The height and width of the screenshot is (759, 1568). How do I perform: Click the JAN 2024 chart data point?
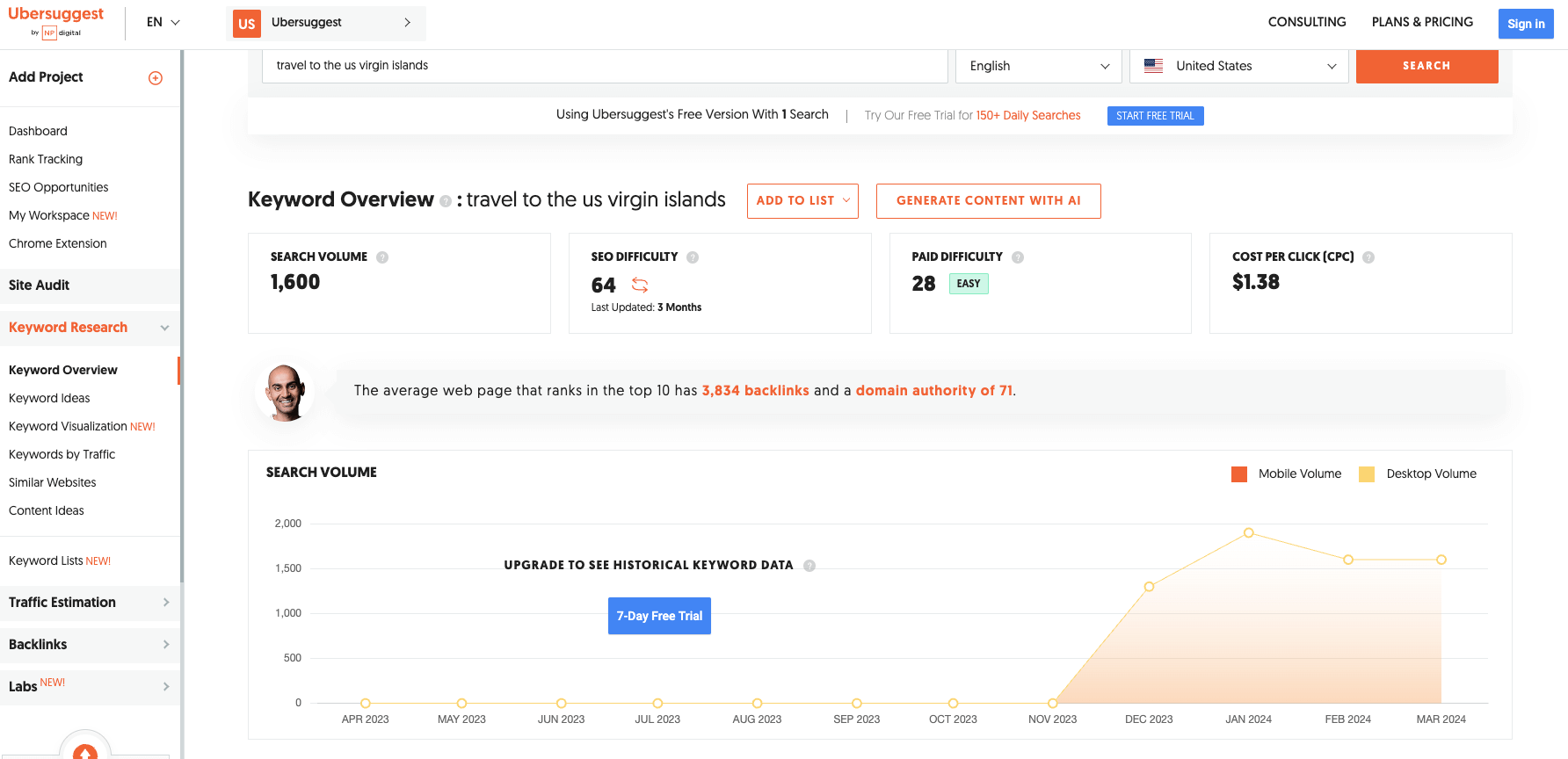pos(1248,533)
